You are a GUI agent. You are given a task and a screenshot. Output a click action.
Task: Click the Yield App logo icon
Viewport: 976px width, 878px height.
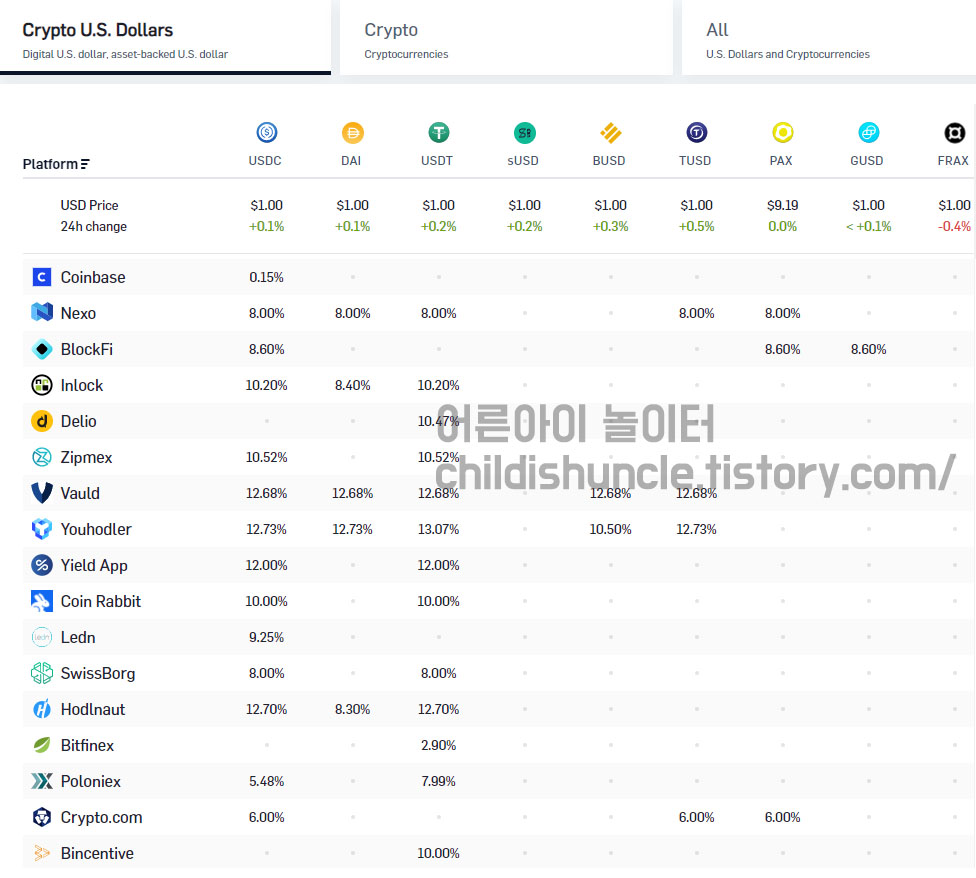click(42, 565)
